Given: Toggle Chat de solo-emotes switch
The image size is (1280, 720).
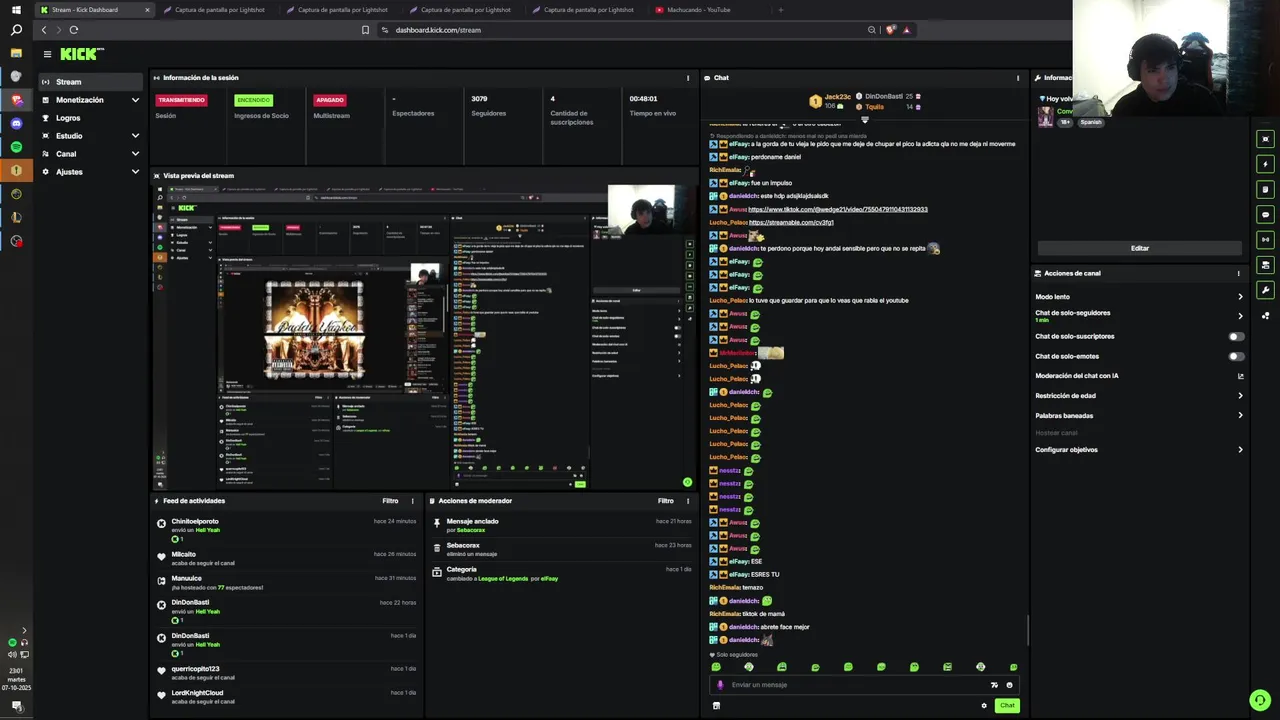Looking at the screenshot, I should (1237, 356).
